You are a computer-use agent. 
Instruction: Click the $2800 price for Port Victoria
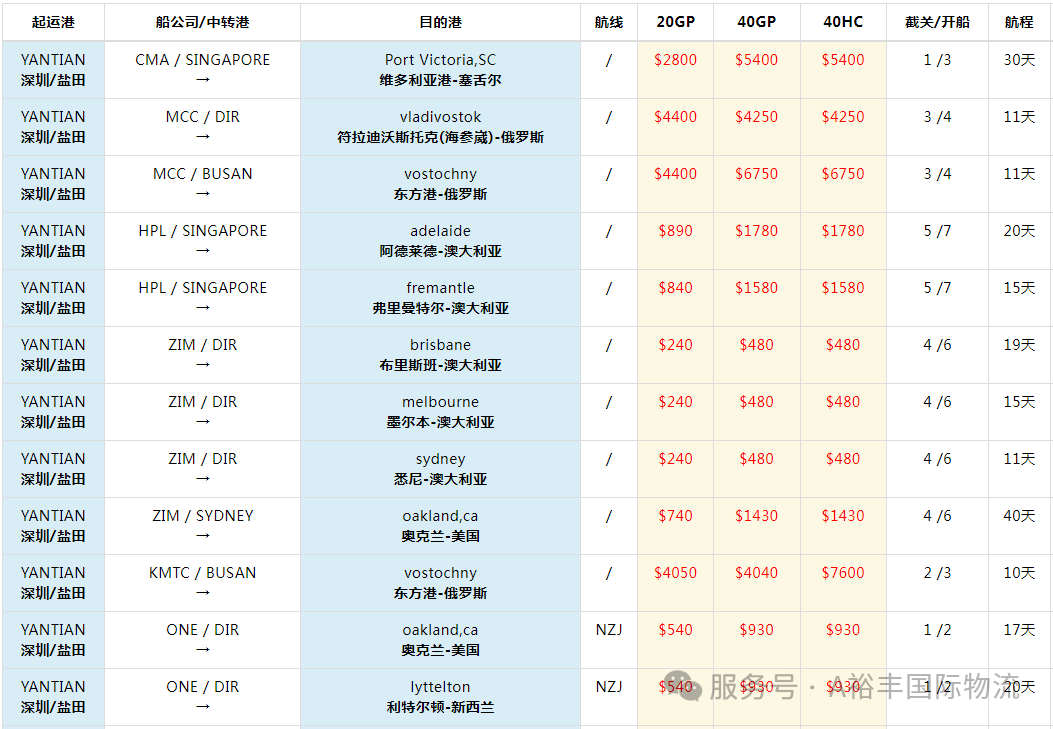[x=676, y=60]
